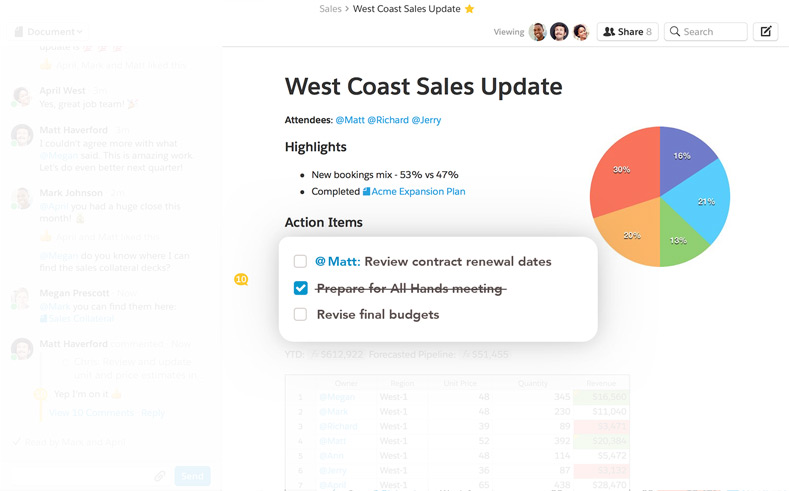The image size is (789, 491).
Task: Click the @Richard attendee mention
Action: (x=387, y=120)
